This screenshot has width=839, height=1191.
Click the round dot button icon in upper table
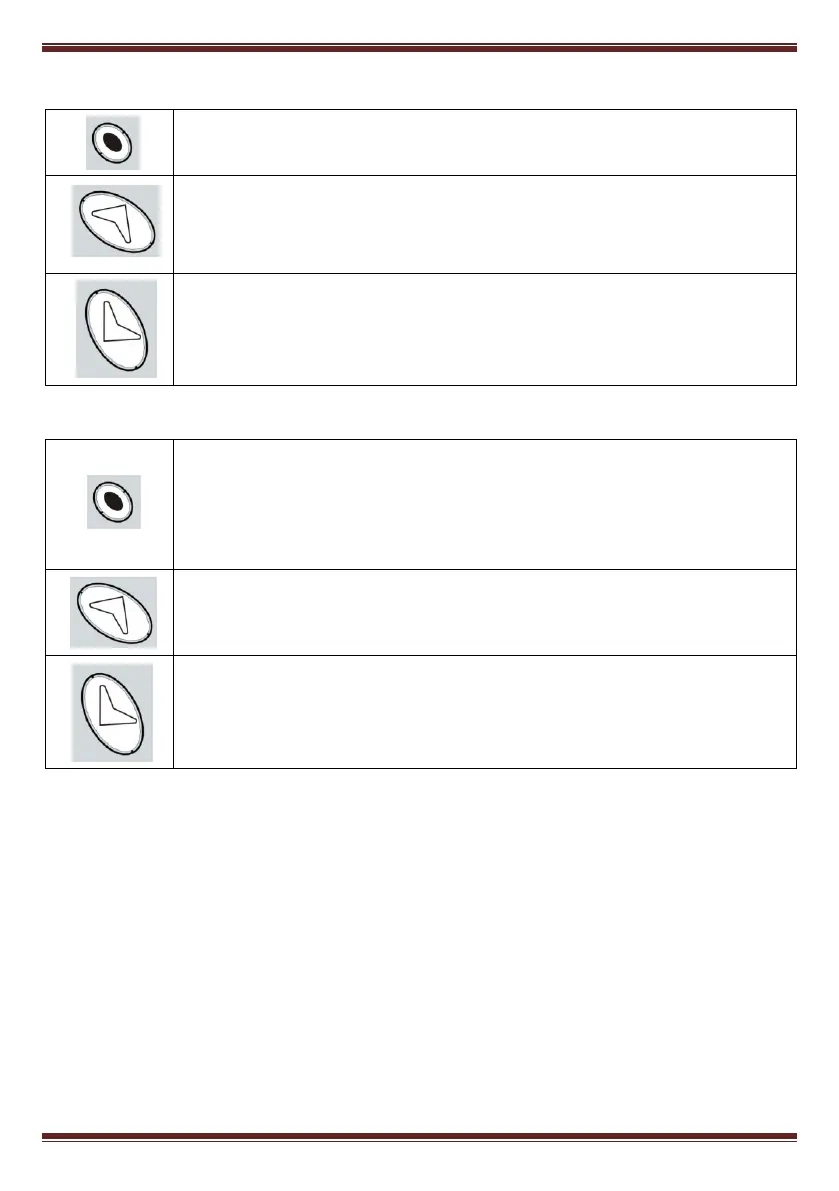click(x=112, y=142)
